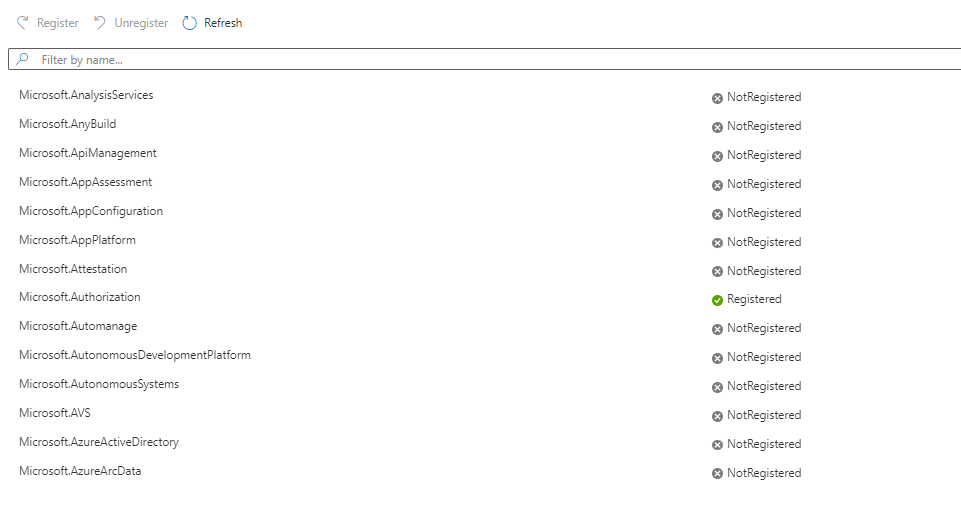Screen dimensions: 961x512
Task: Choose the Microsoft.AppPlatform provider
Action: 77,240
